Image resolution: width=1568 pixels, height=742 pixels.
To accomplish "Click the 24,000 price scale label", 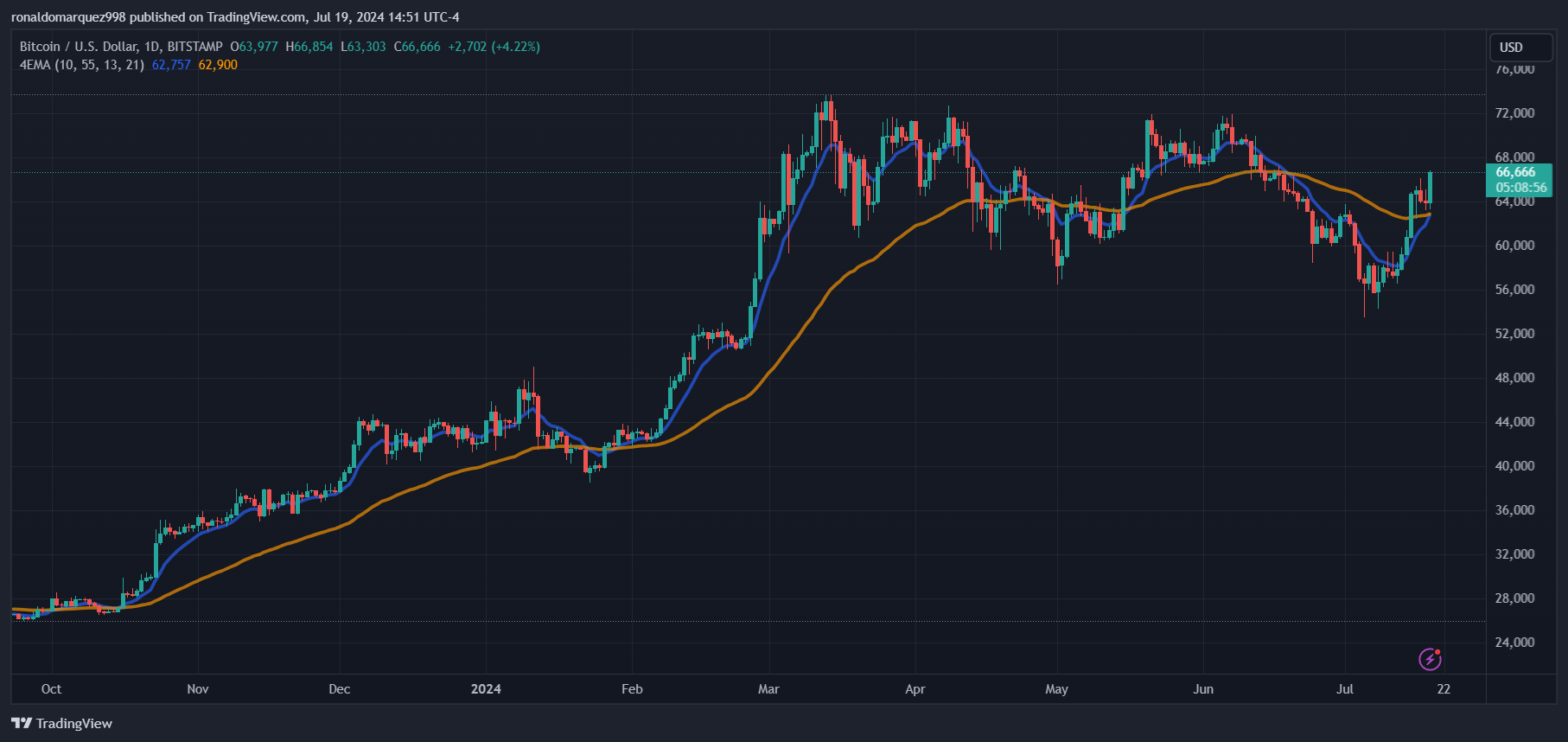I will click(1515, 643).
